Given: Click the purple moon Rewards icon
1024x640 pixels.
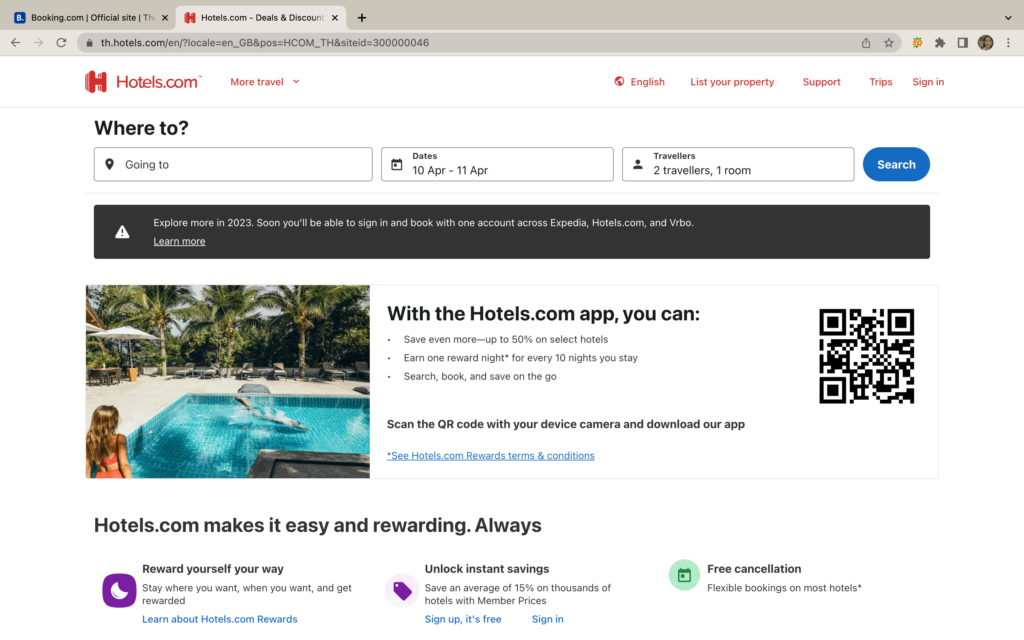Looking at the screenshot, I should point(119,590).
